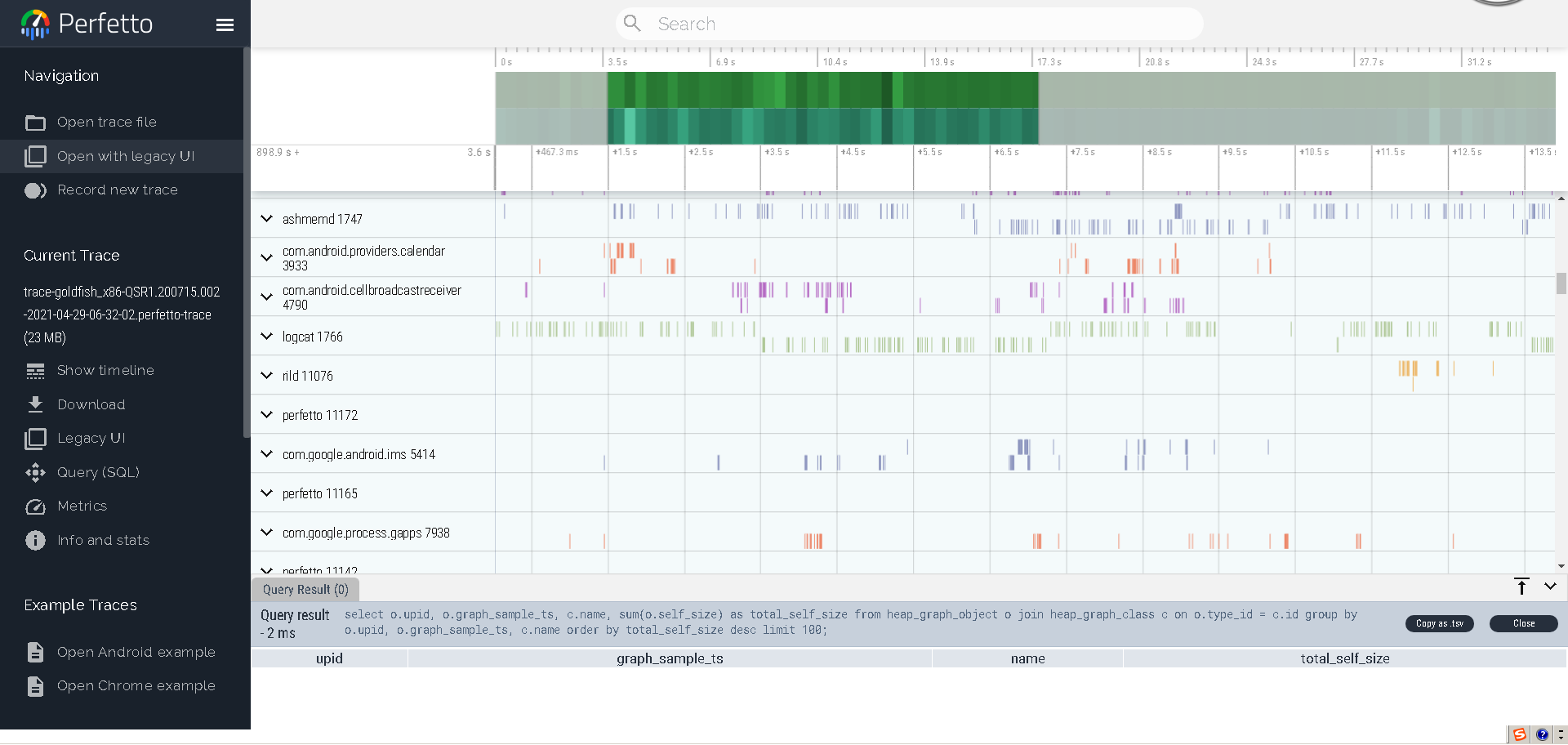Viewport: 1568px width, 745px height.
Task: Click the sidebar vertical scrollbar
Action: 246,243
